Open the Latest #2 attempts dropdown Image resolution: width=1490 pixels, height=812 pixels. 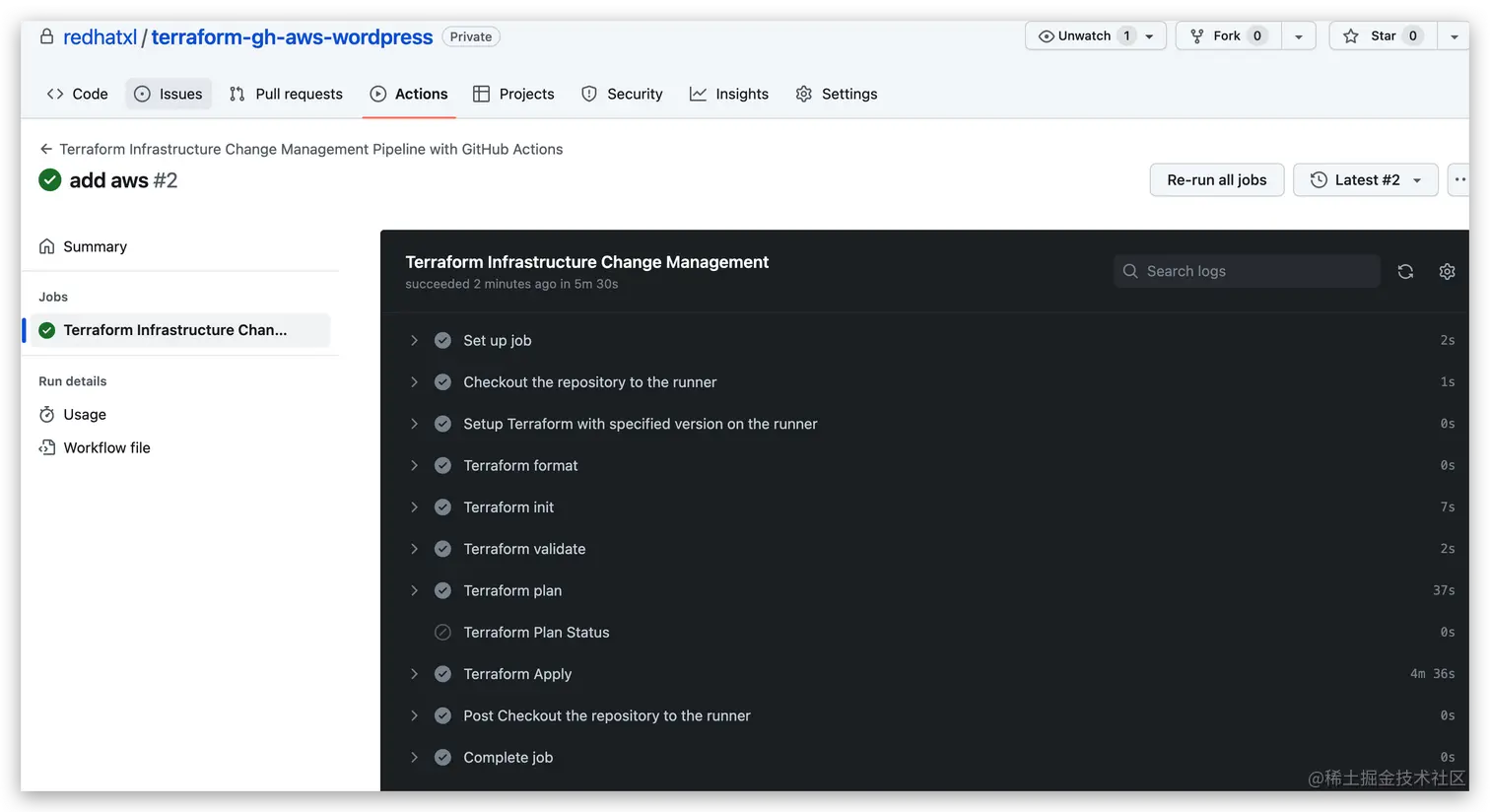pos(1366,180)
